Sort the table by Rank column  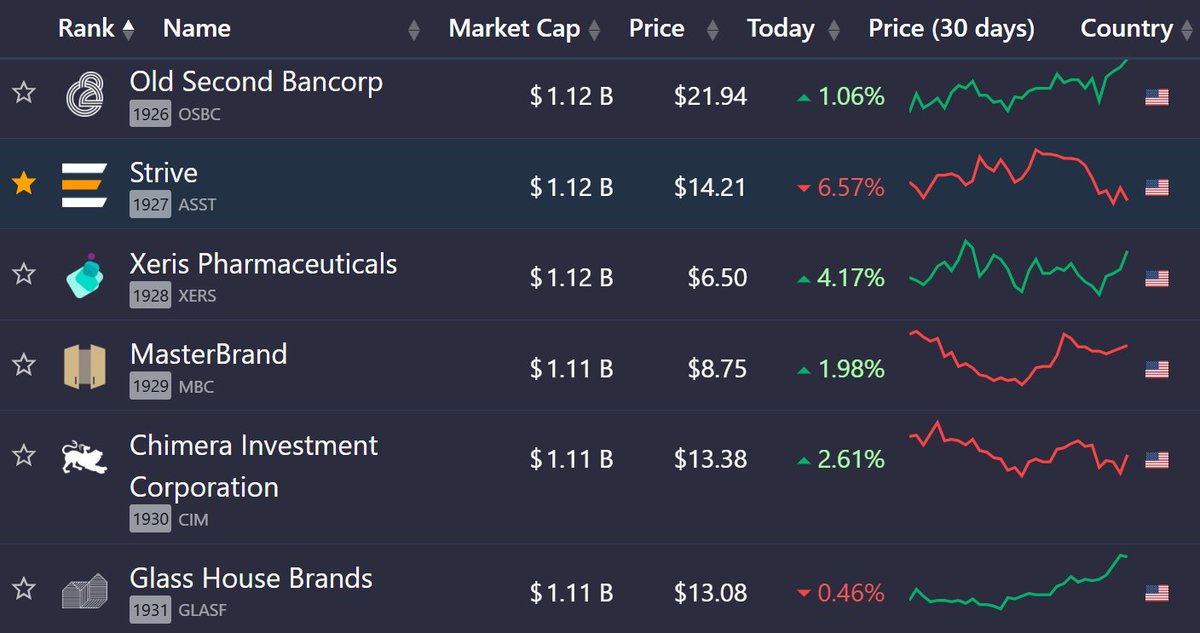point(96,29)
